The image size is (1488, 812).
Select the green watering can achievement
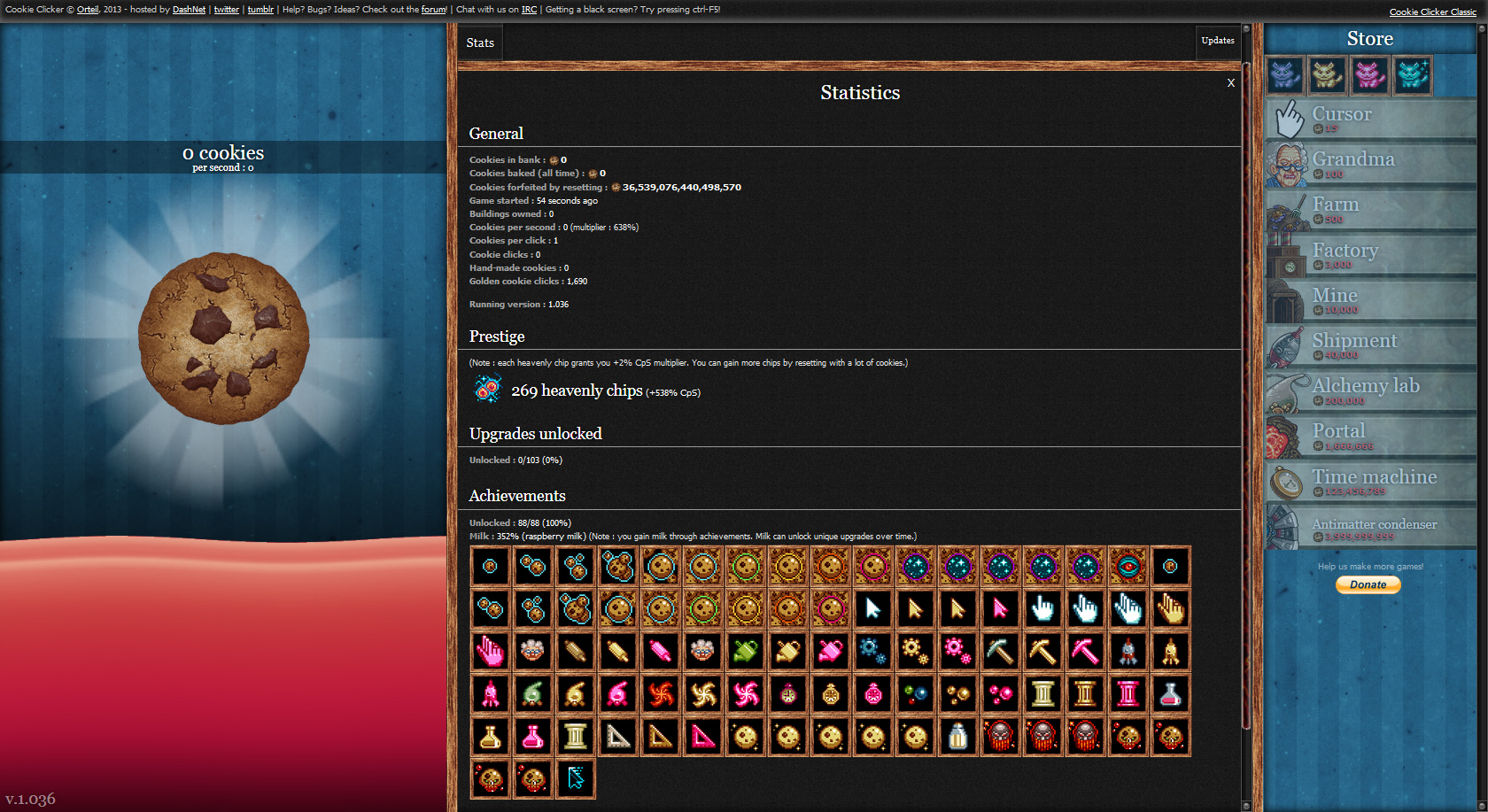pos(746,651)
